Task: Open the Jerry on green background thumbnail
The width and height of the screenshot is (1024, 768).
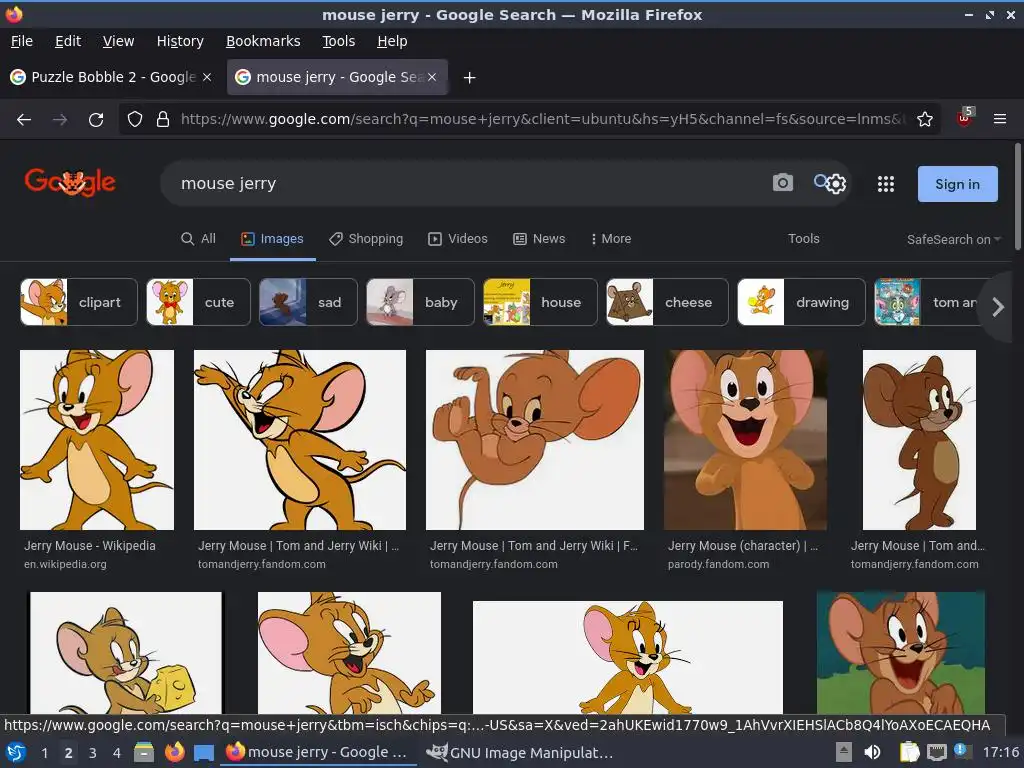Action: (x=901, y=653)
